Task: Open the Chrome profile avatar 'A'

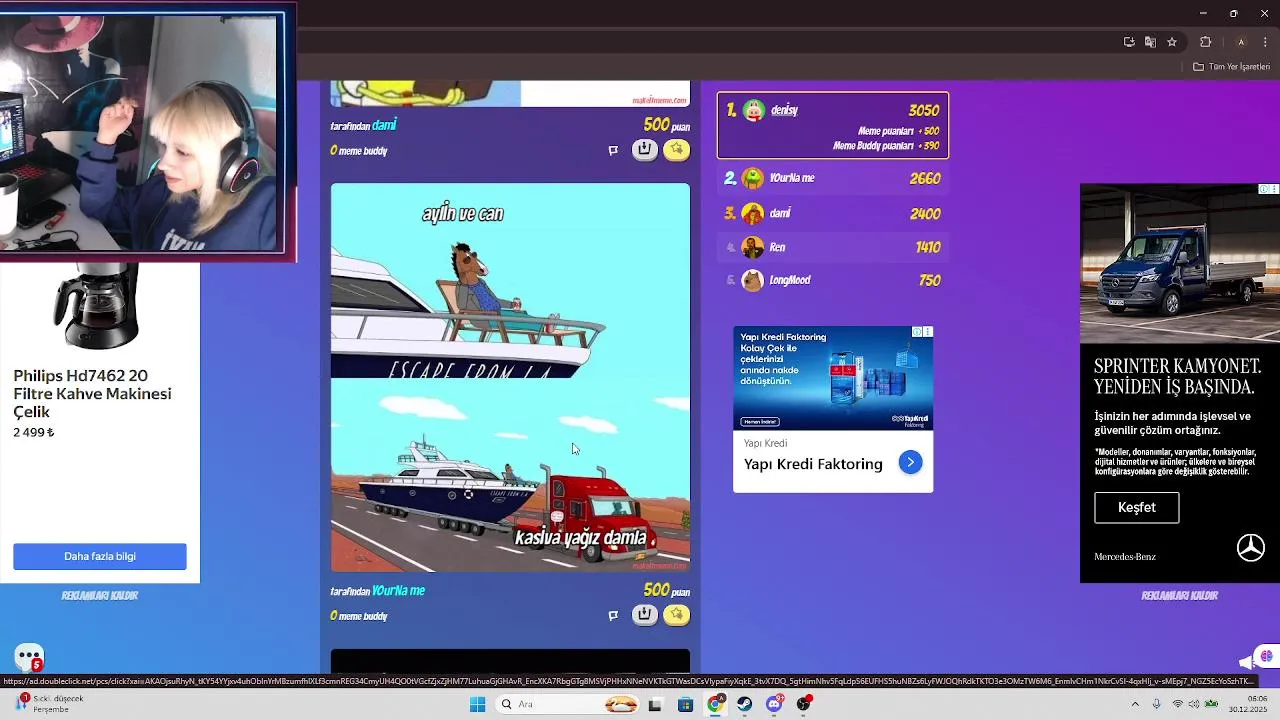Action: (1241, 42)
